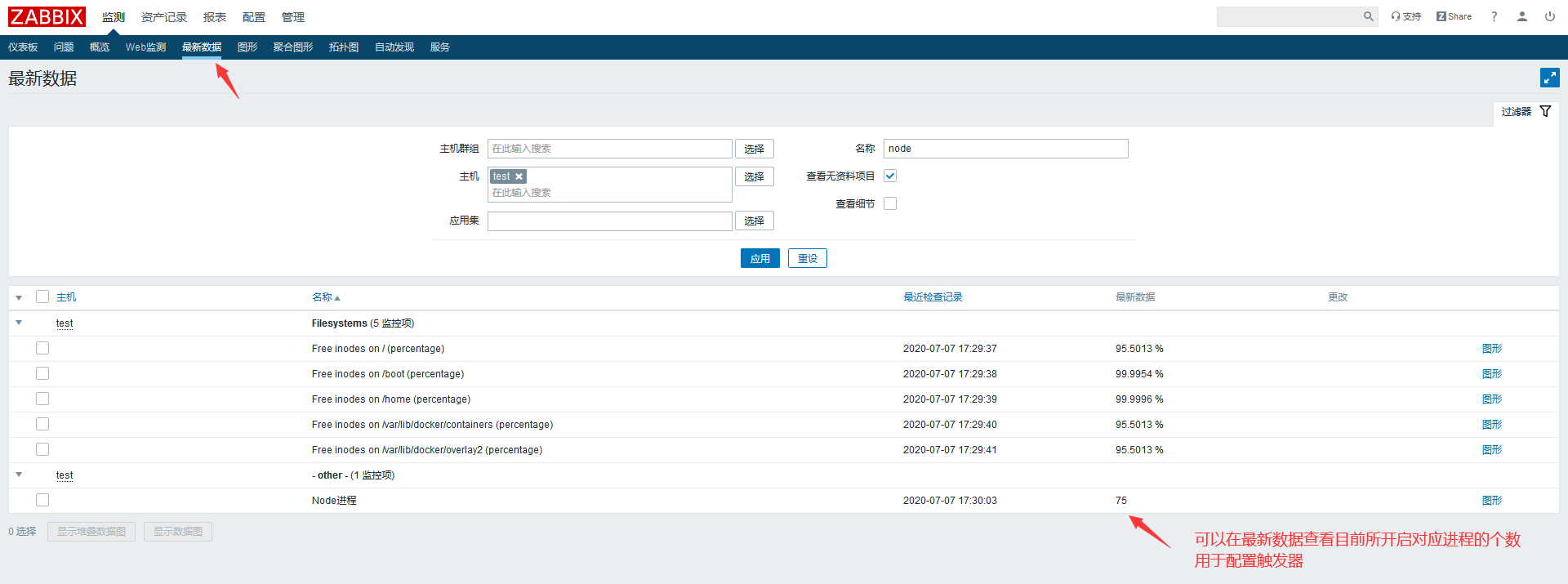Uncheck the 查看无资料项目 checkbox
The width and height of the screenshot is (1568, 584).
pos(890,176)
